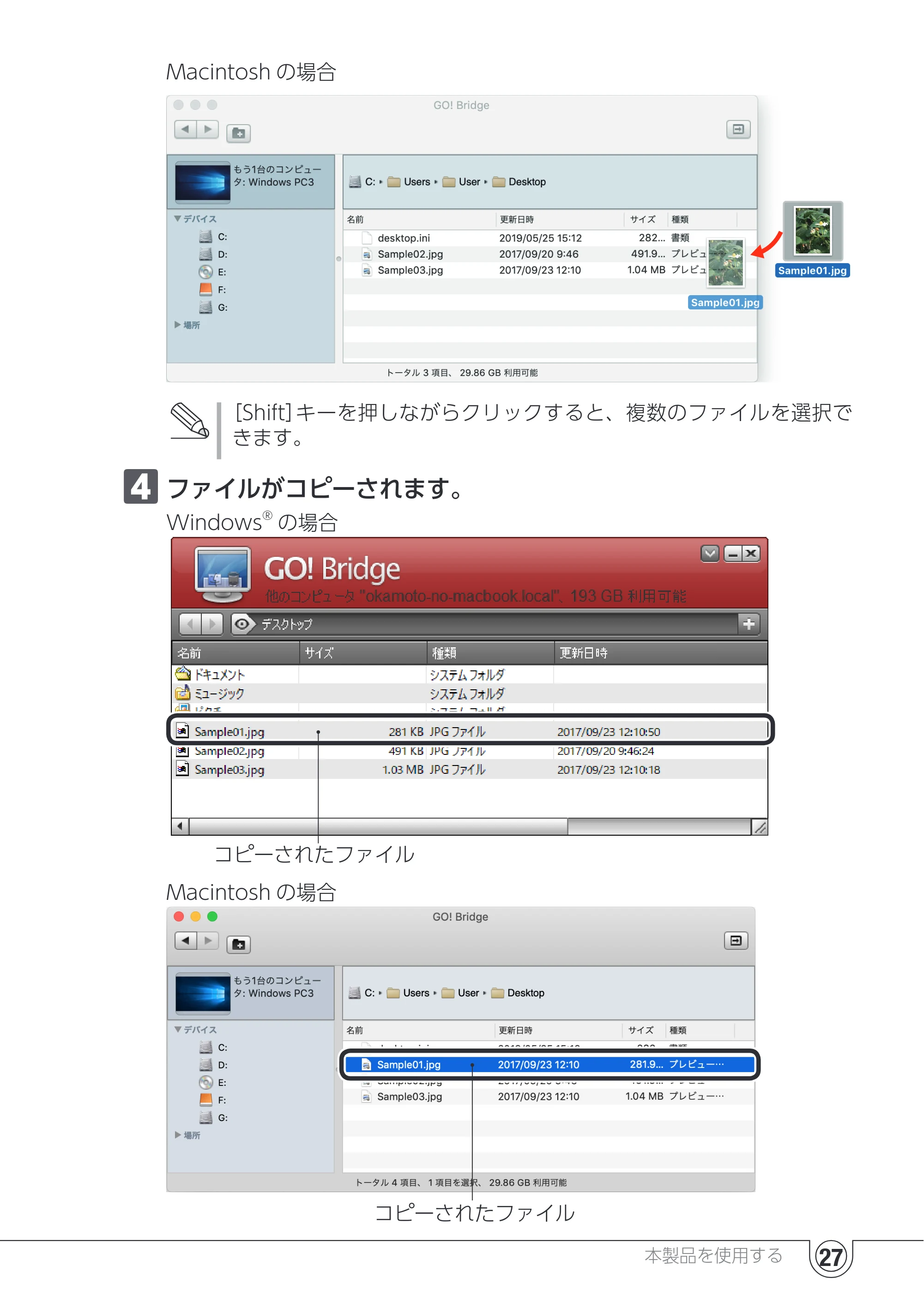This screenshot has height=1302, width=924.
Task: Click User folder in bottom Mac window breadcrumb
Action: (x=461, y=993)
